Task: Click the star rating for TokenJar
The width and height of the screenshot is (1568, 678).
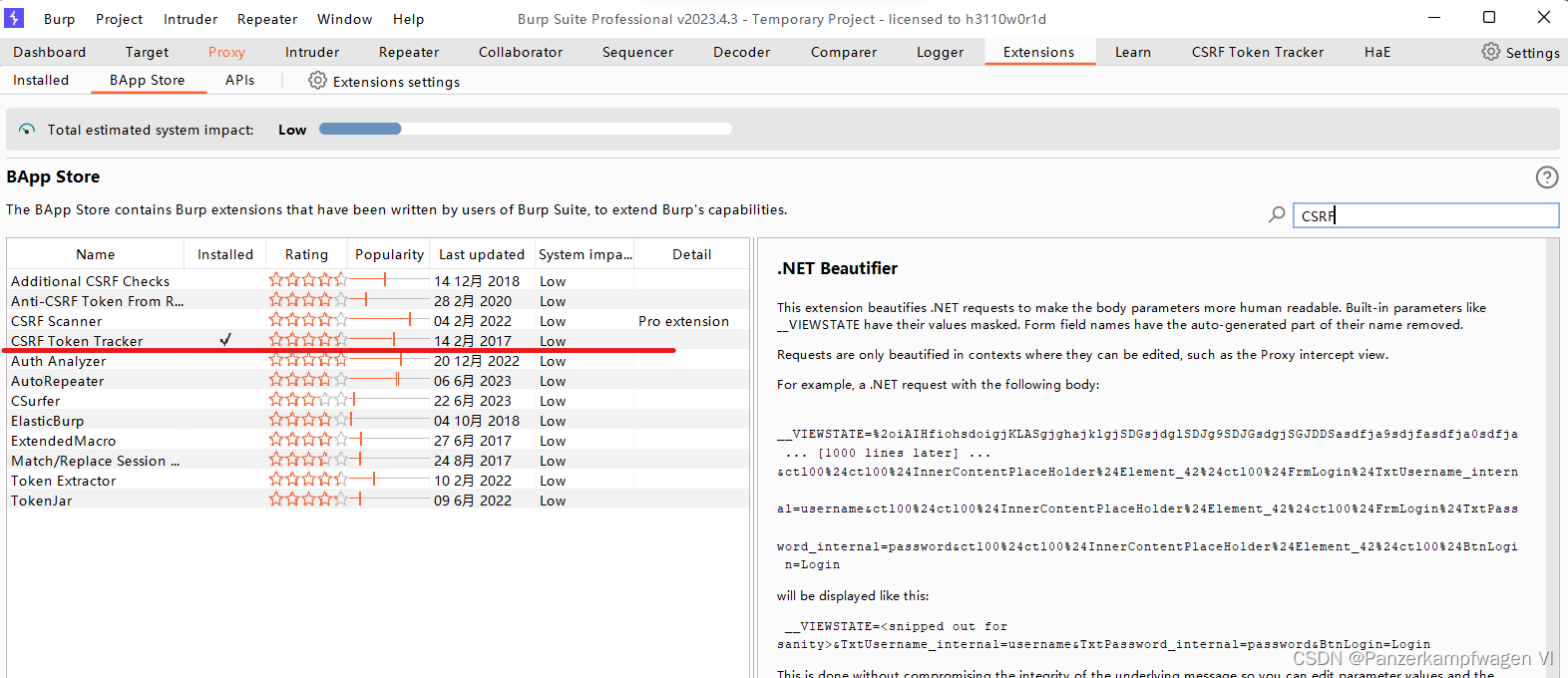Action: click(x=308, y=500)
